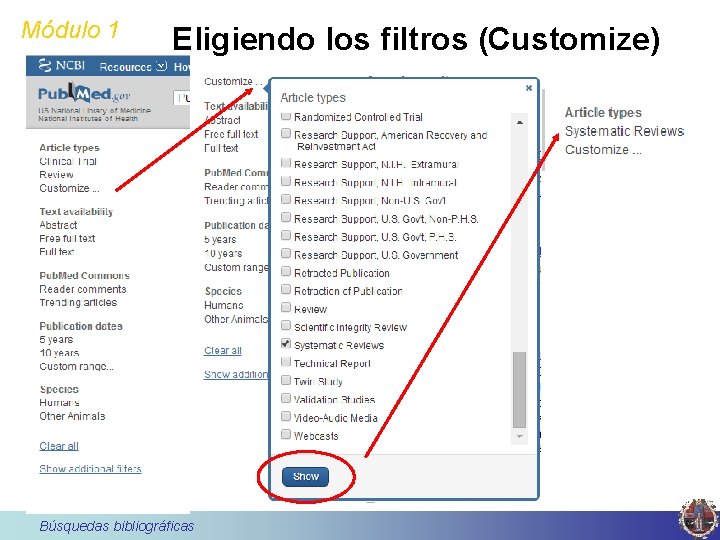Click Clear all in left sidebar
Viewport: 720px width, 540px height.
coord(59,446)
